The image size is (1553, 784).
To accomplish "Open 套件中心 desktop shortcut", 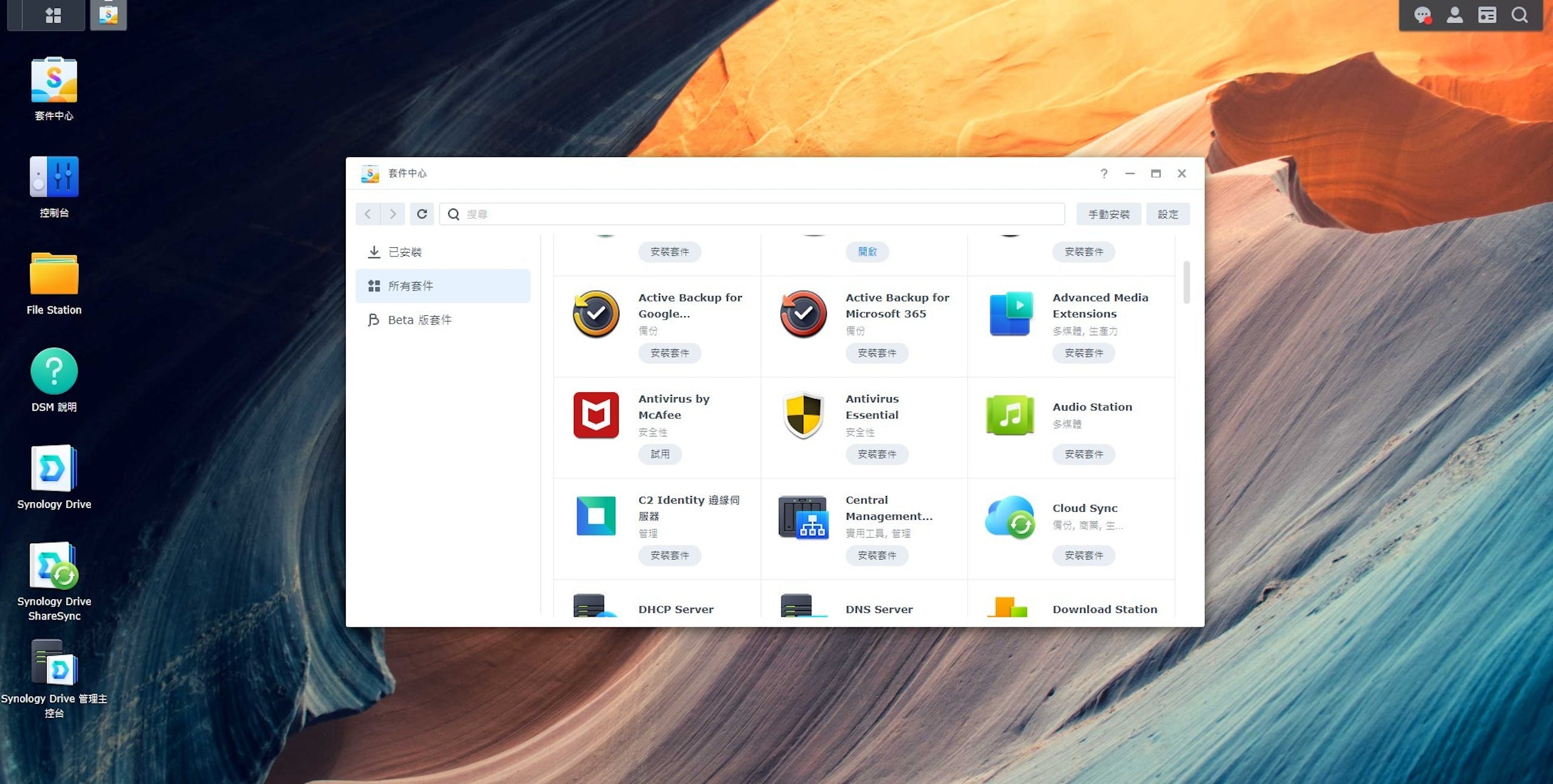I will (x=54, y=89).
